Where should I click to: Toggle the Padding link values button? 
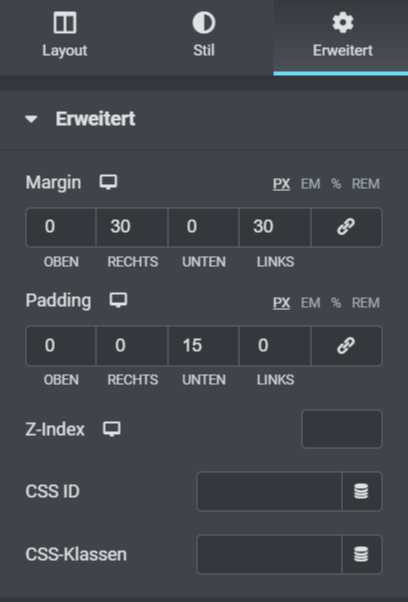(346, 346)
